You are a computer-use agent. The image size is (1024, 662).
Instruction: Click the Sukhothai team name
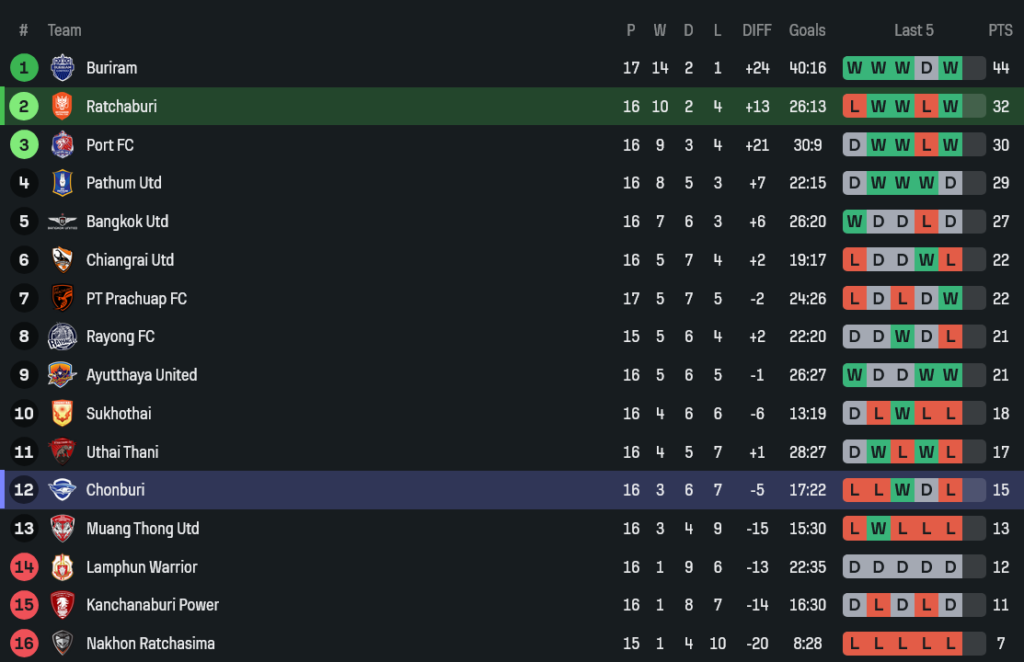click(x=117, y=413)
